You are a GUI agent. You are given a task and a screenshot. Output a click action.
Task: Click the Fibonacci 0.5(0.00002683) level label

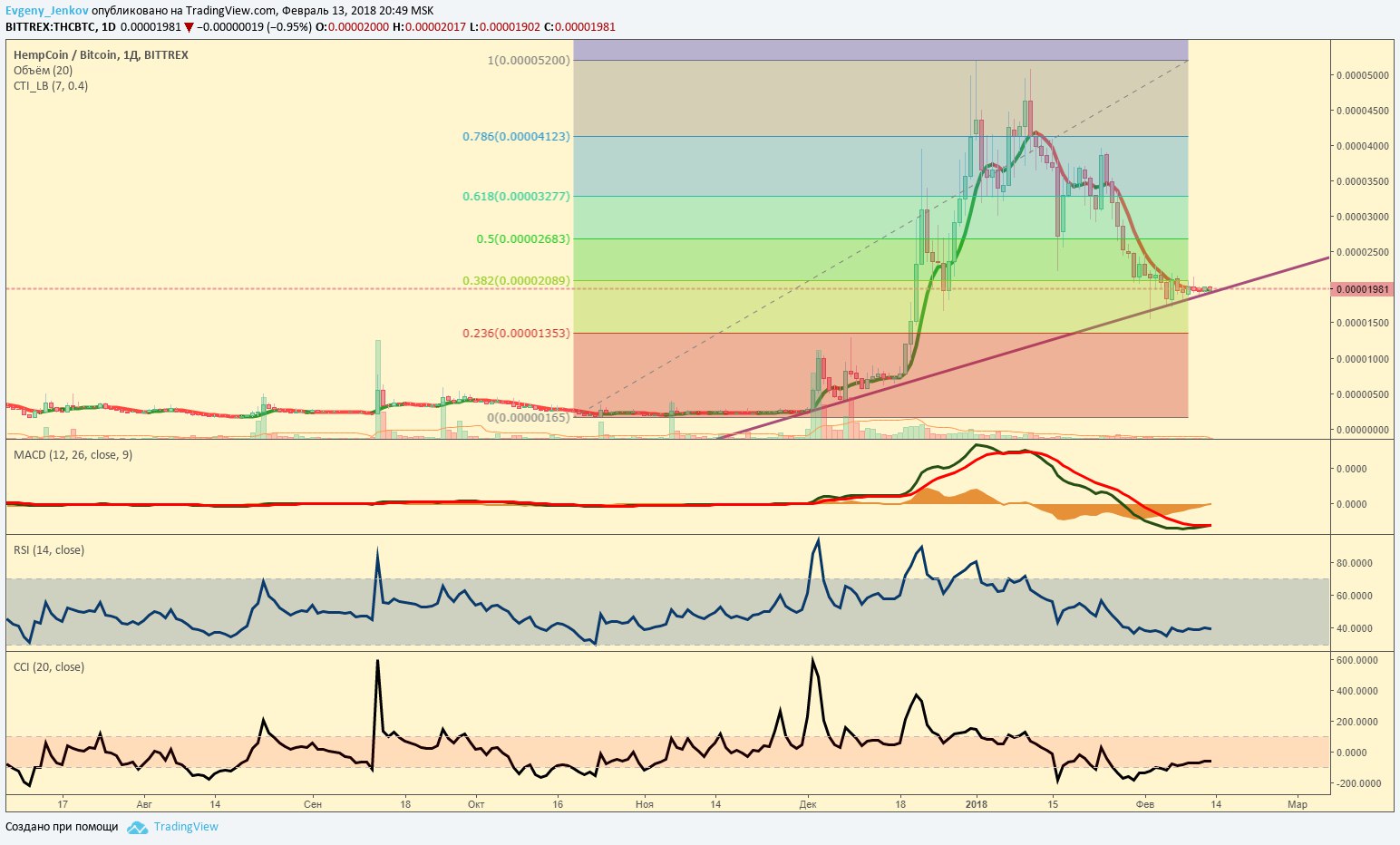[x=523, y=238]
